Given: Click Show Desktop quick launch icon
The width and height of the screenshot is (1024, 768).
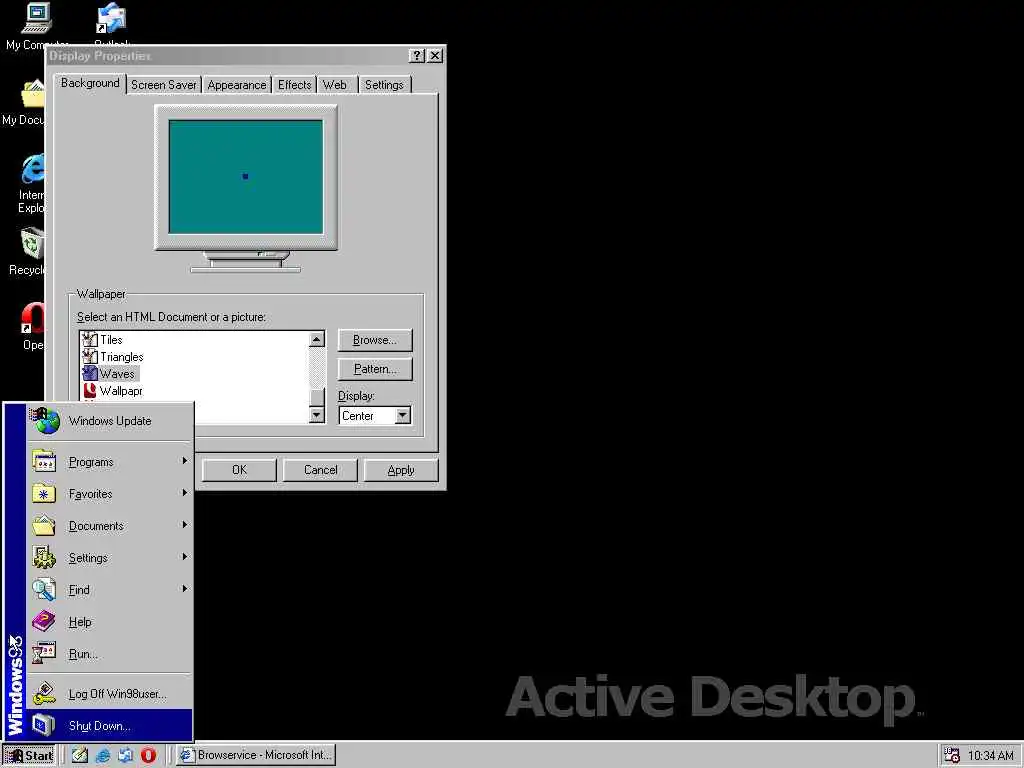Looking at the screenshot, I should 80,755.
